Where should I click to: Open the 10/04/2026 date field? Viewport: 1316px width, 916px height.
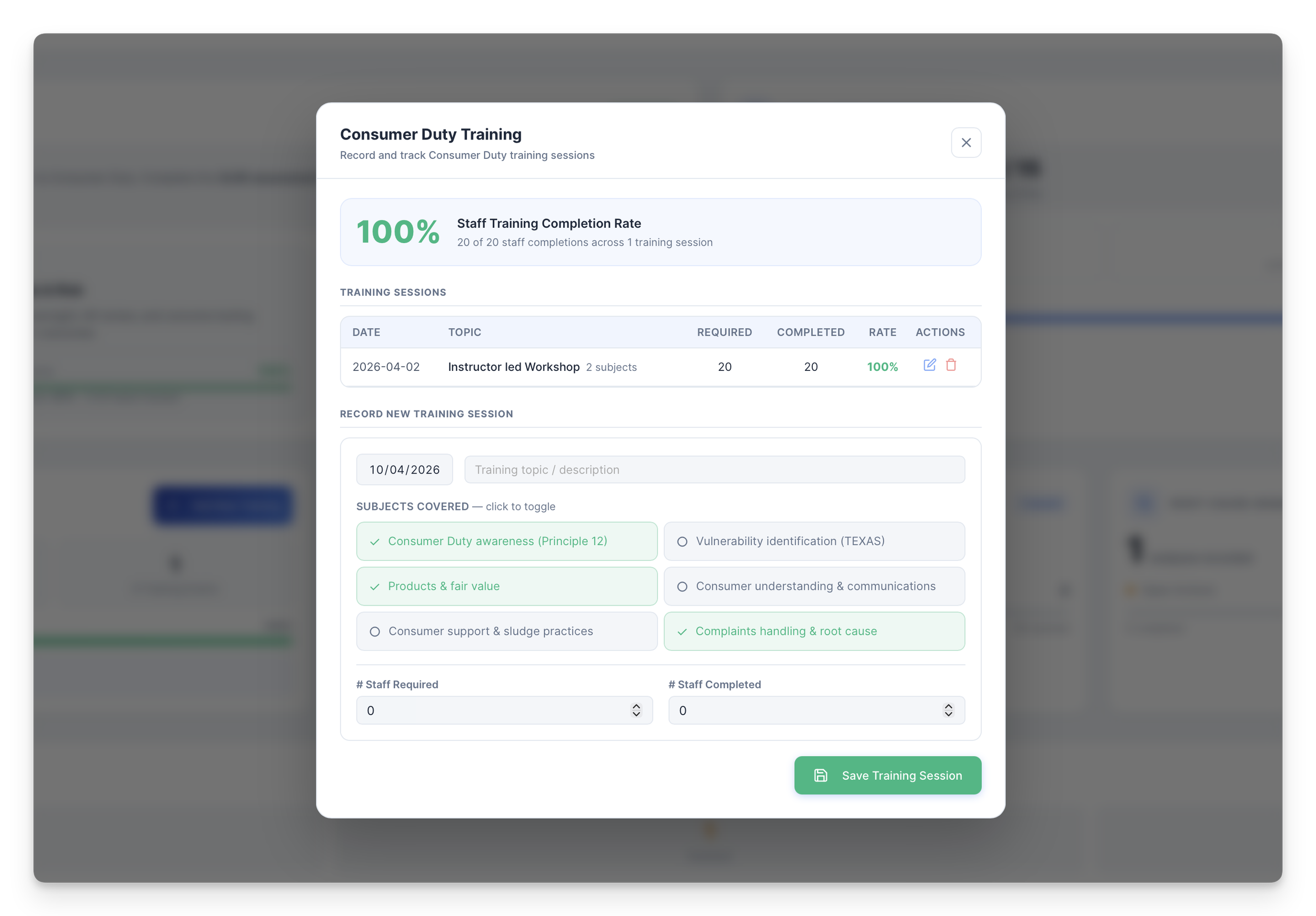click(404, 470)
